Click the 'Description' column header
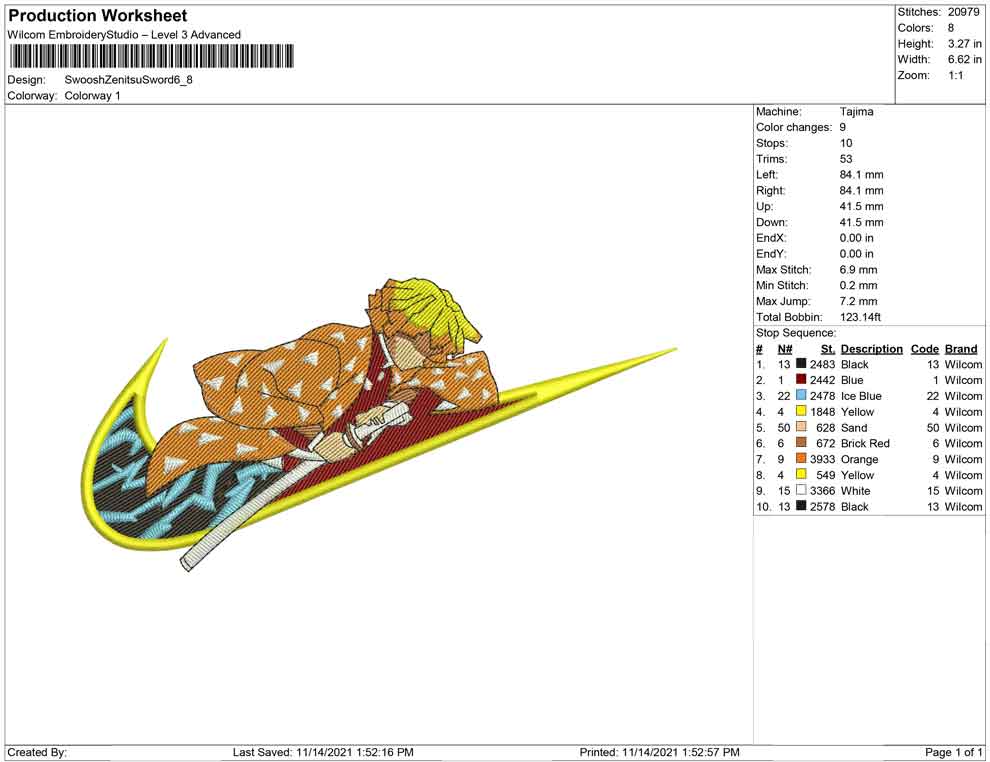Screen dimensions: 990x762 [871, 349]
